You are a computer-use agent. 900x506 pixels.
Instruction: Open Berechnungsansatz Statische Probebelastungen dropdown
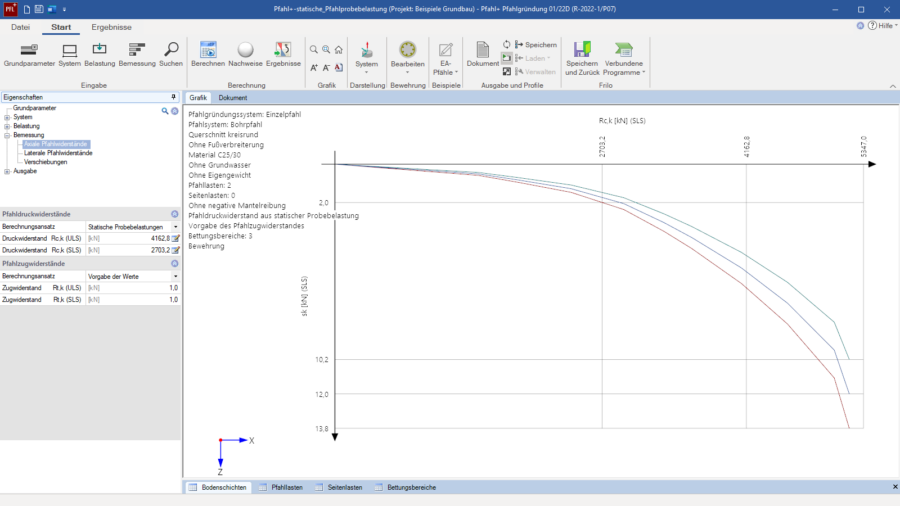click(x=176, y=227)
